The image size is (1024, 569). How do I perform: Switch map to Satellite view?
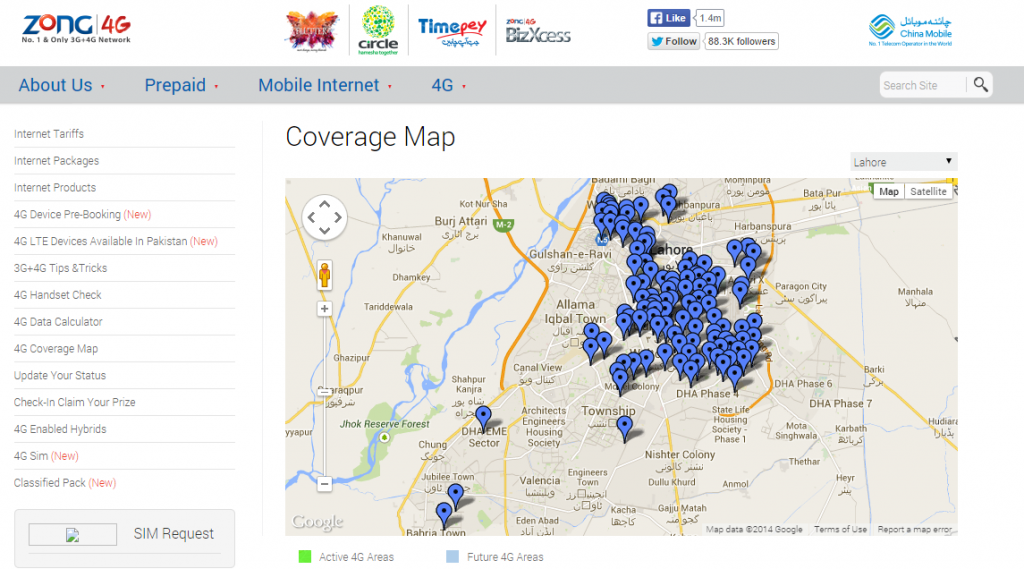pos(928,191)
